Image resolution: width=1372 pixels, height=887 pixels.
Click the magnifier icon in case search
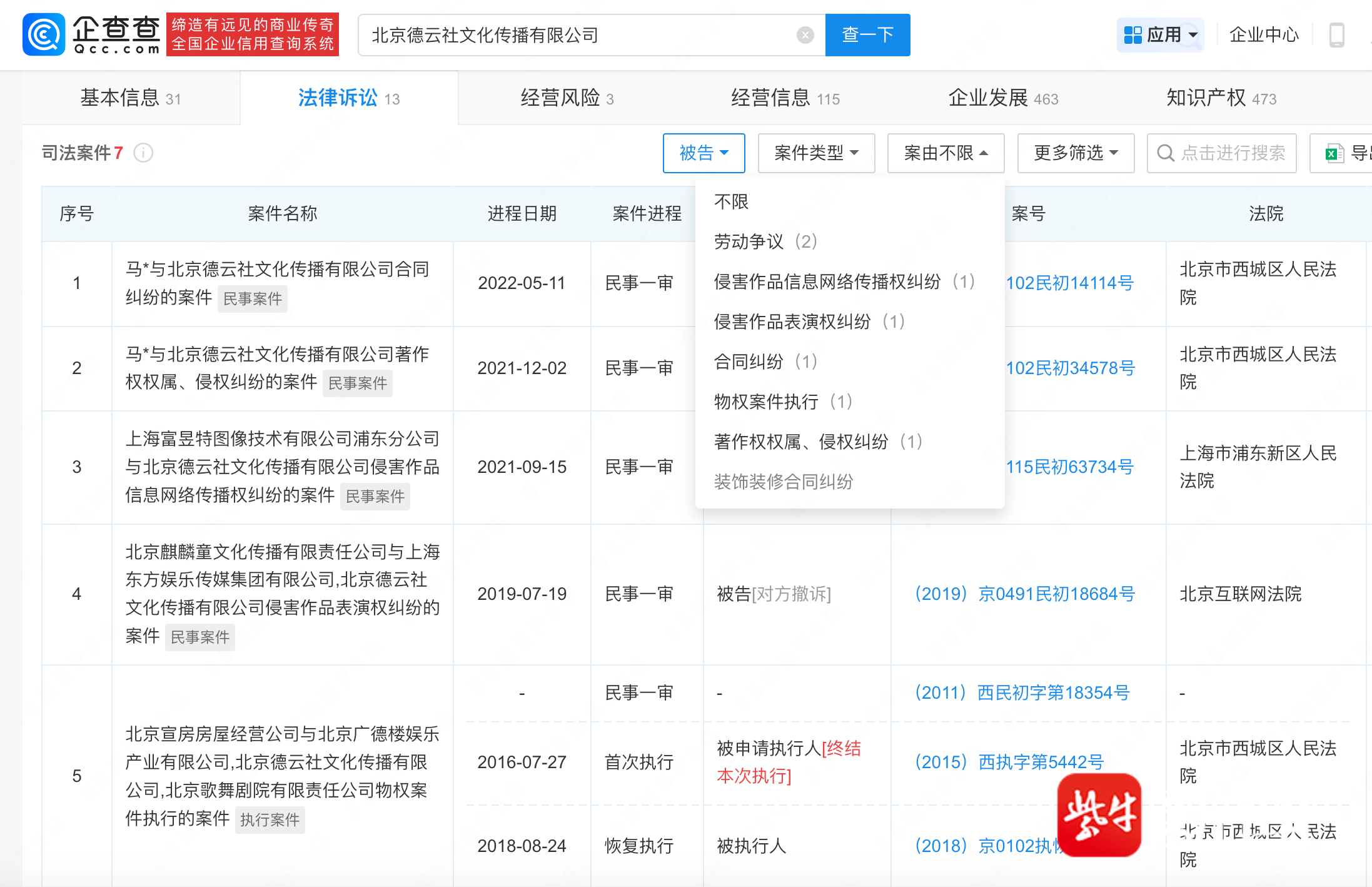(1165, 153)
